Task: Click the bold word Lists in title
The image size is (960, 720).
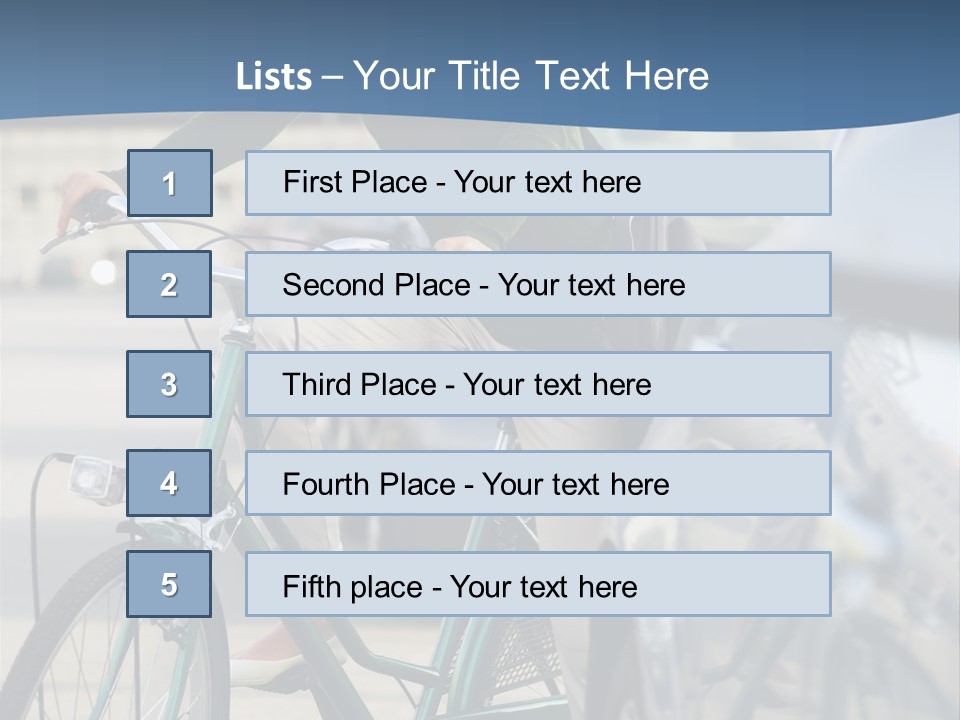Action: pos(273,76)
